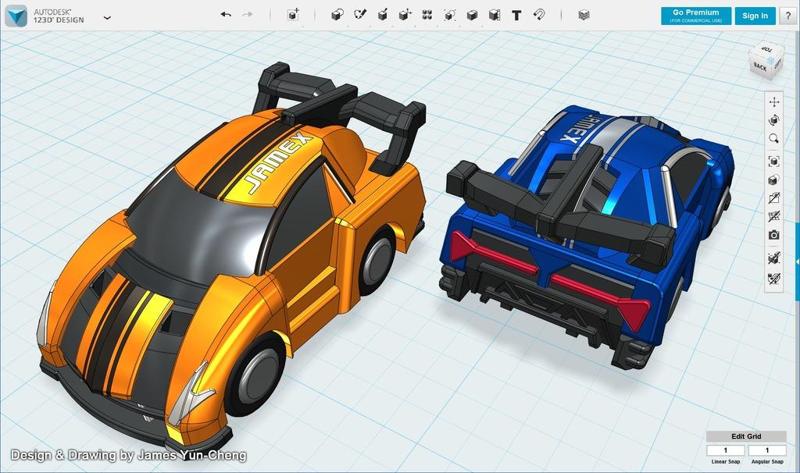Expand the collapsed right side panel tab
The image size is (800, 473).
797,261
